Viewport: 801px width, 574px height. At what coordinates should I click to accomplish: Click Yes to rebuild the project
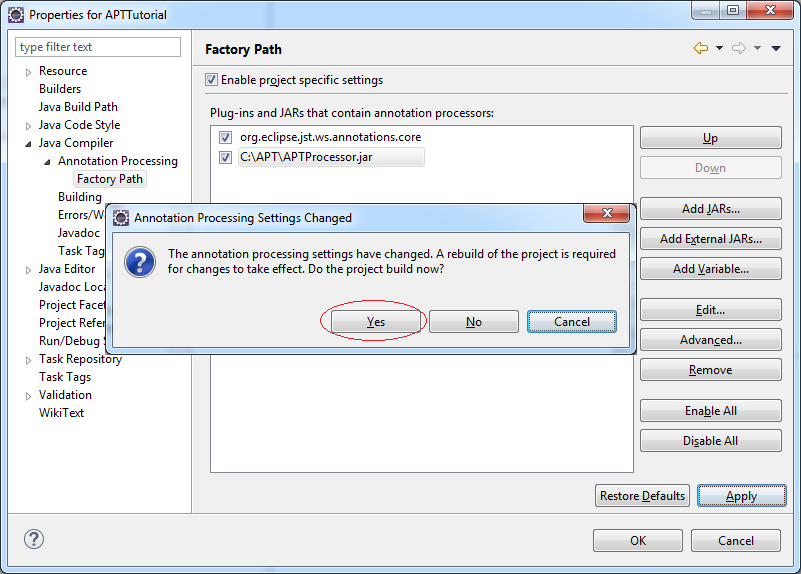(x=375, y=322)
